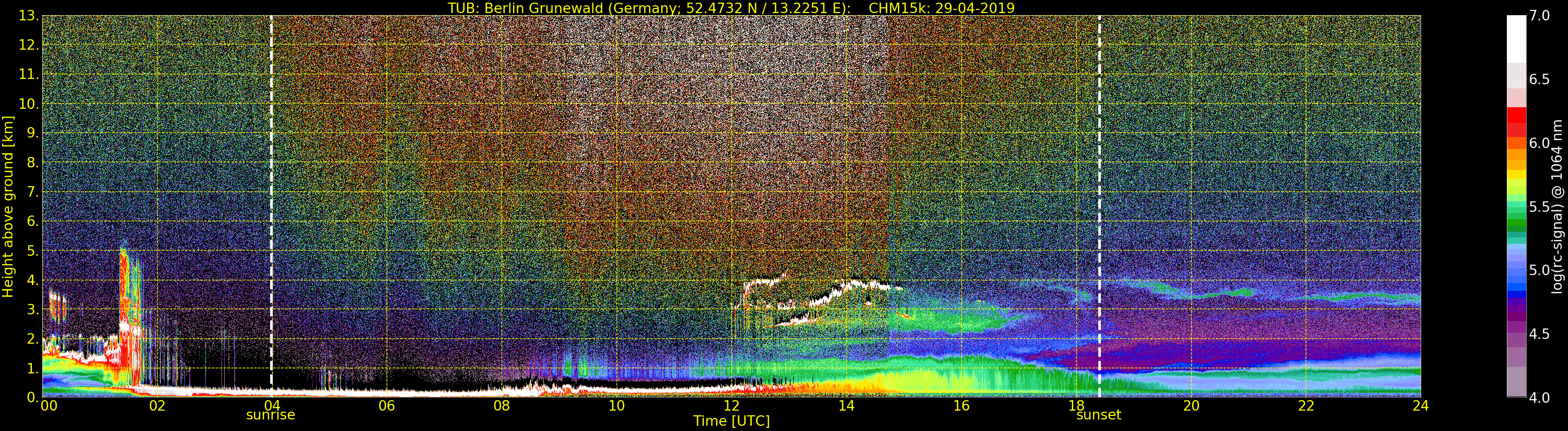
Task: Click the colorbar tick label 4.5
Action: point(1539,334)
